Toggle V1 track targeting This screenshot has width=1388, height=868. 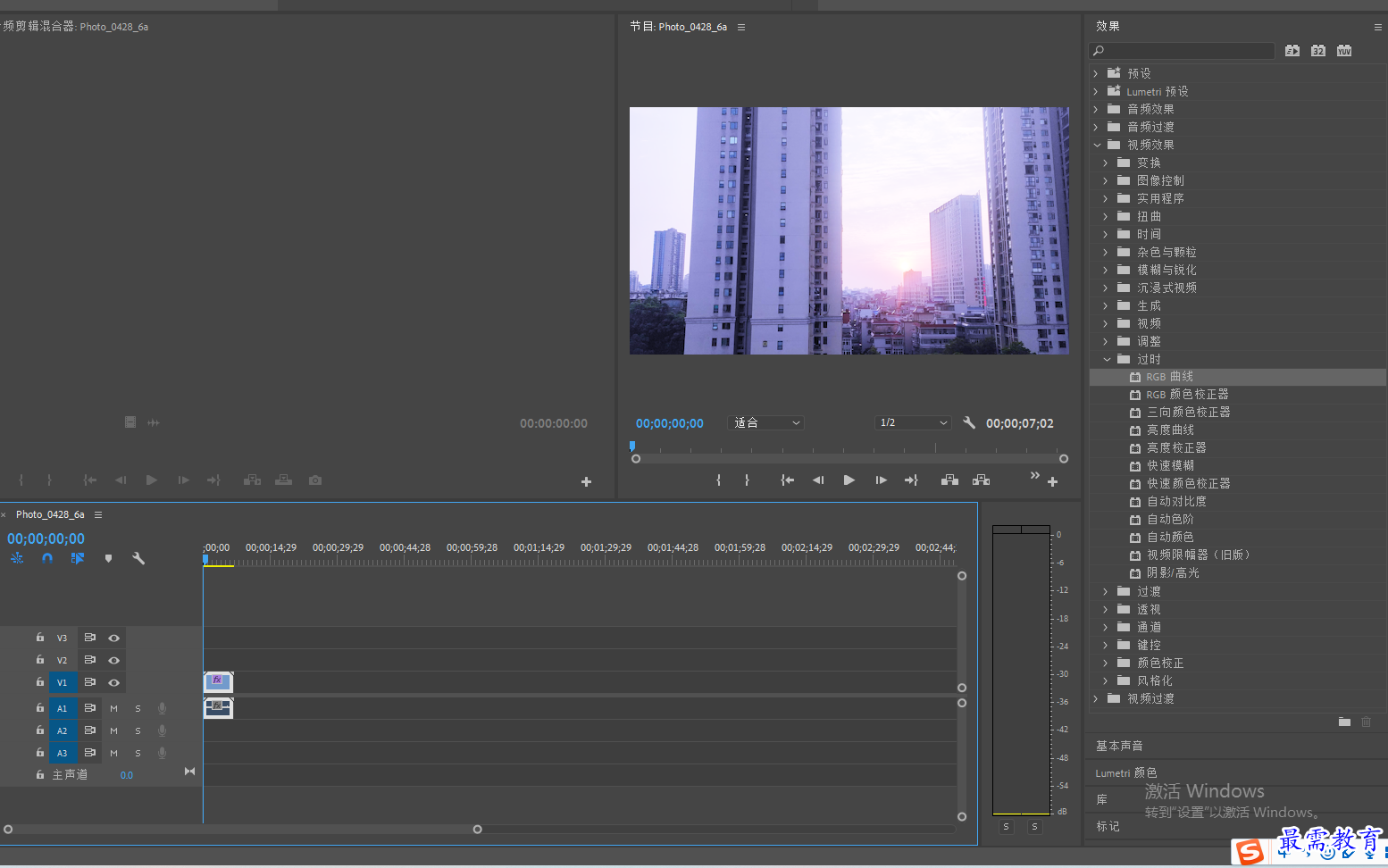[x=62, y=682]
